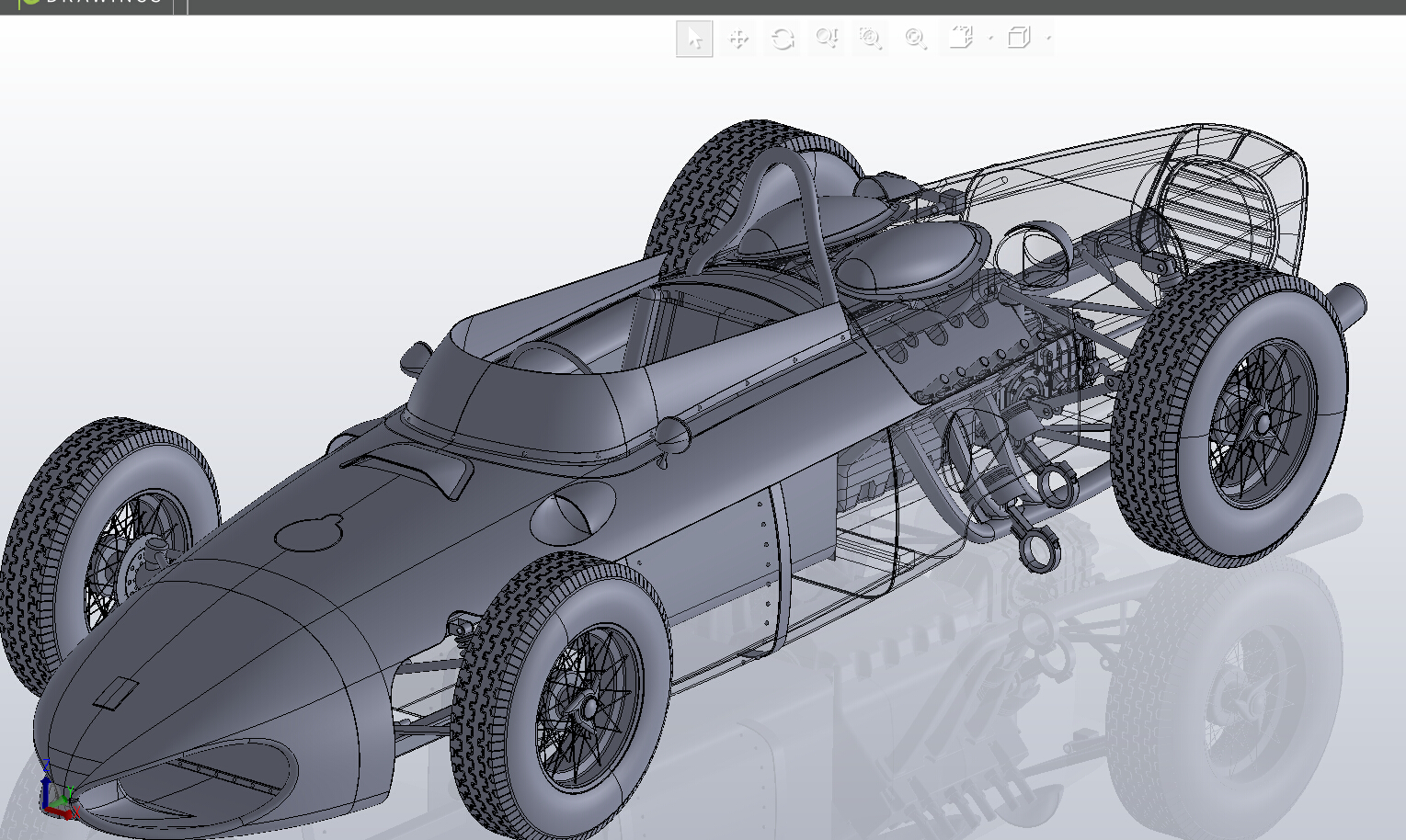Choose the Pan view tool
1406x840 pixels.
[x=737, y=39]
